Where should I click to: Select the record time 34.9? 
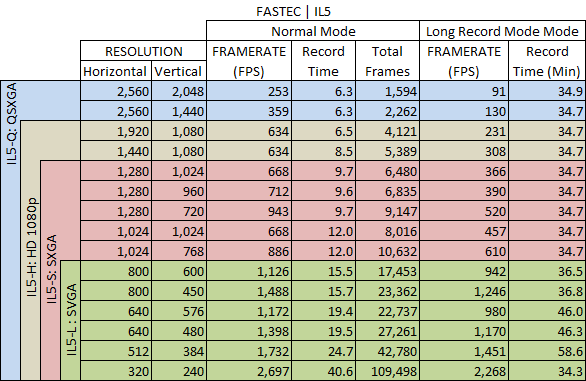click(x=547, y=91)
